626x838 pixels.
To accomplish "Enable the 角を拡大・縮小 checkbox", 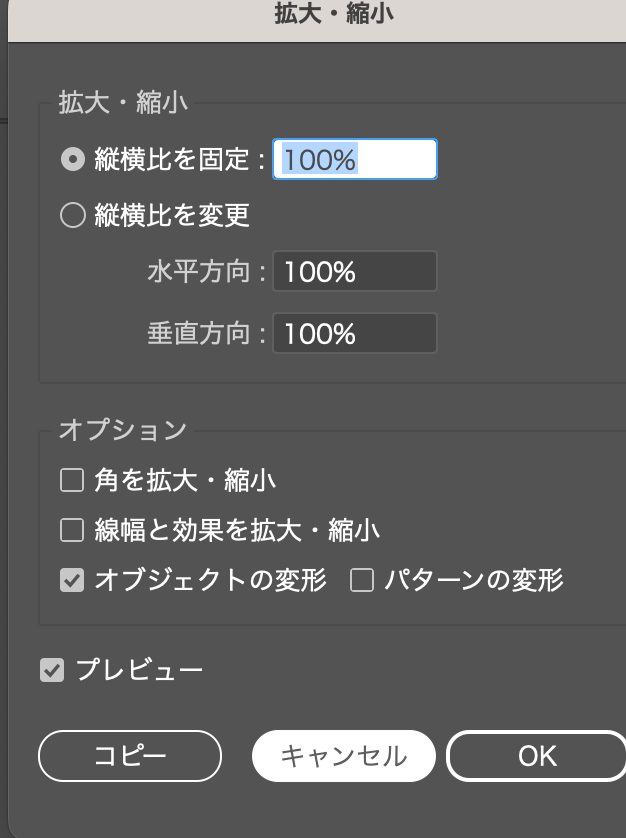I will click(x=72, y=481).
